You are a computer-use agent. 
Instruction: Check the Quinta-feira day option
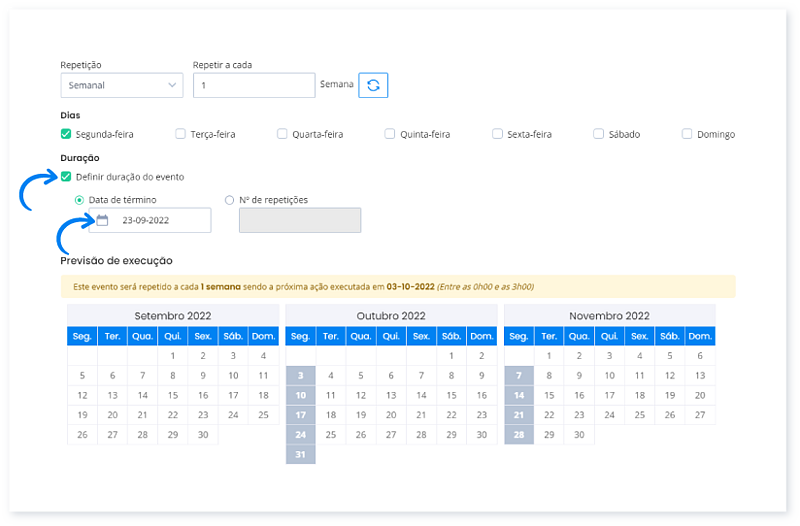(390, 133)
